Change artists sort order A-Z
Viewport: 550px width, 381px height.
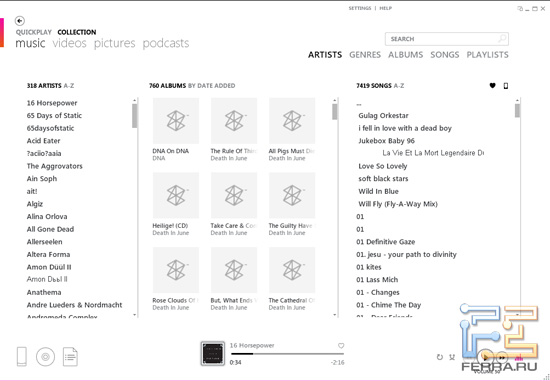coord(69,86)
